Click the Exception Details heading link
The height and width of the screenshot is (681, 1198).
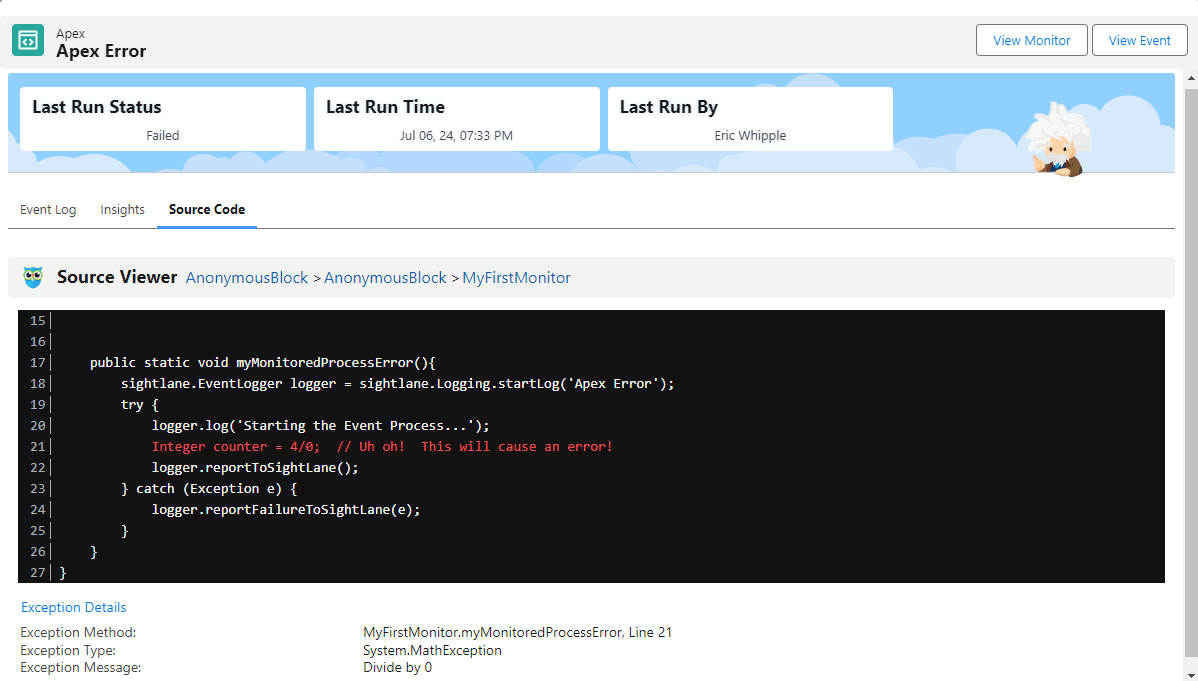pos(74,607)
